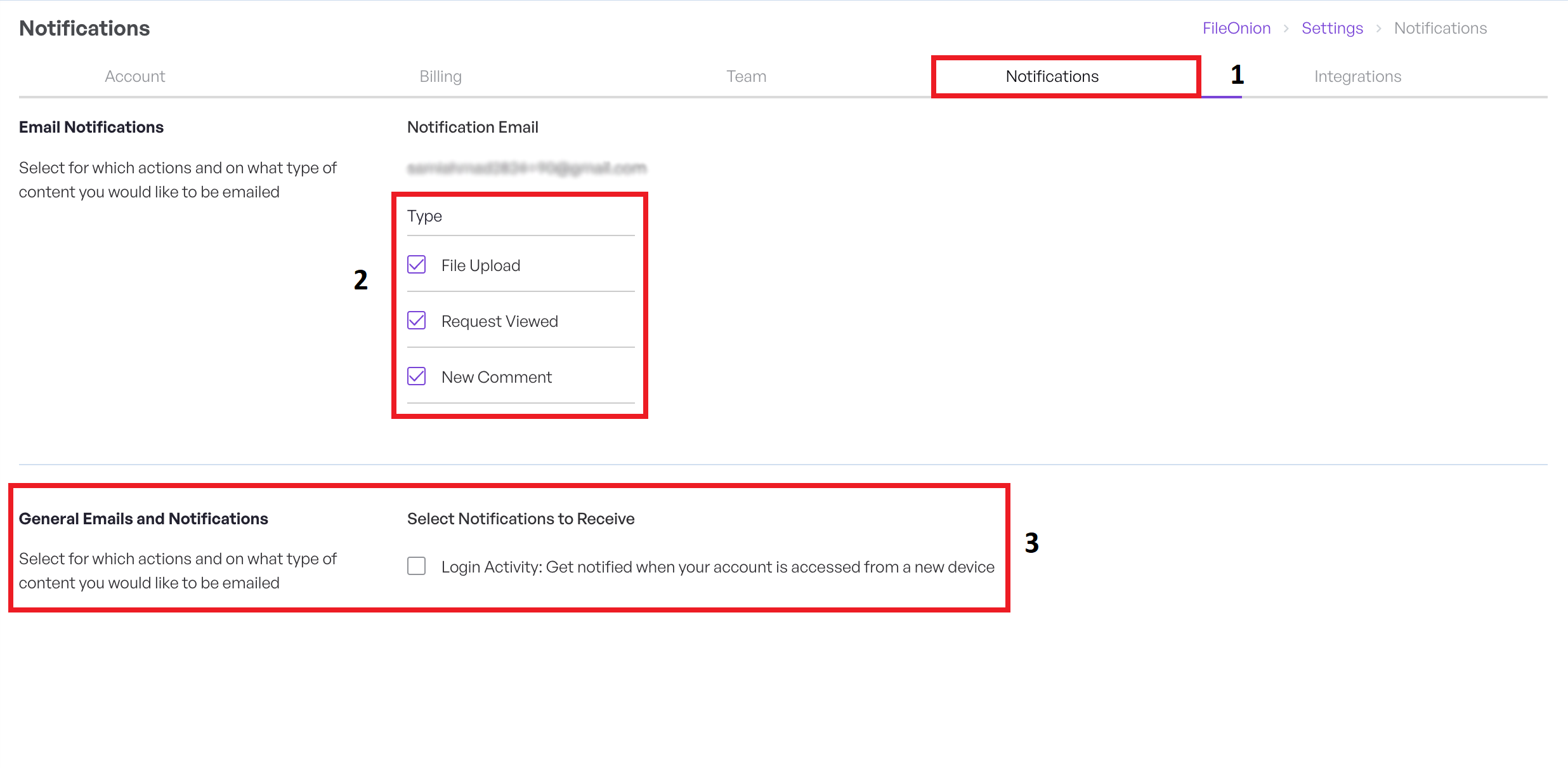Click the File Upload label text

480,265
